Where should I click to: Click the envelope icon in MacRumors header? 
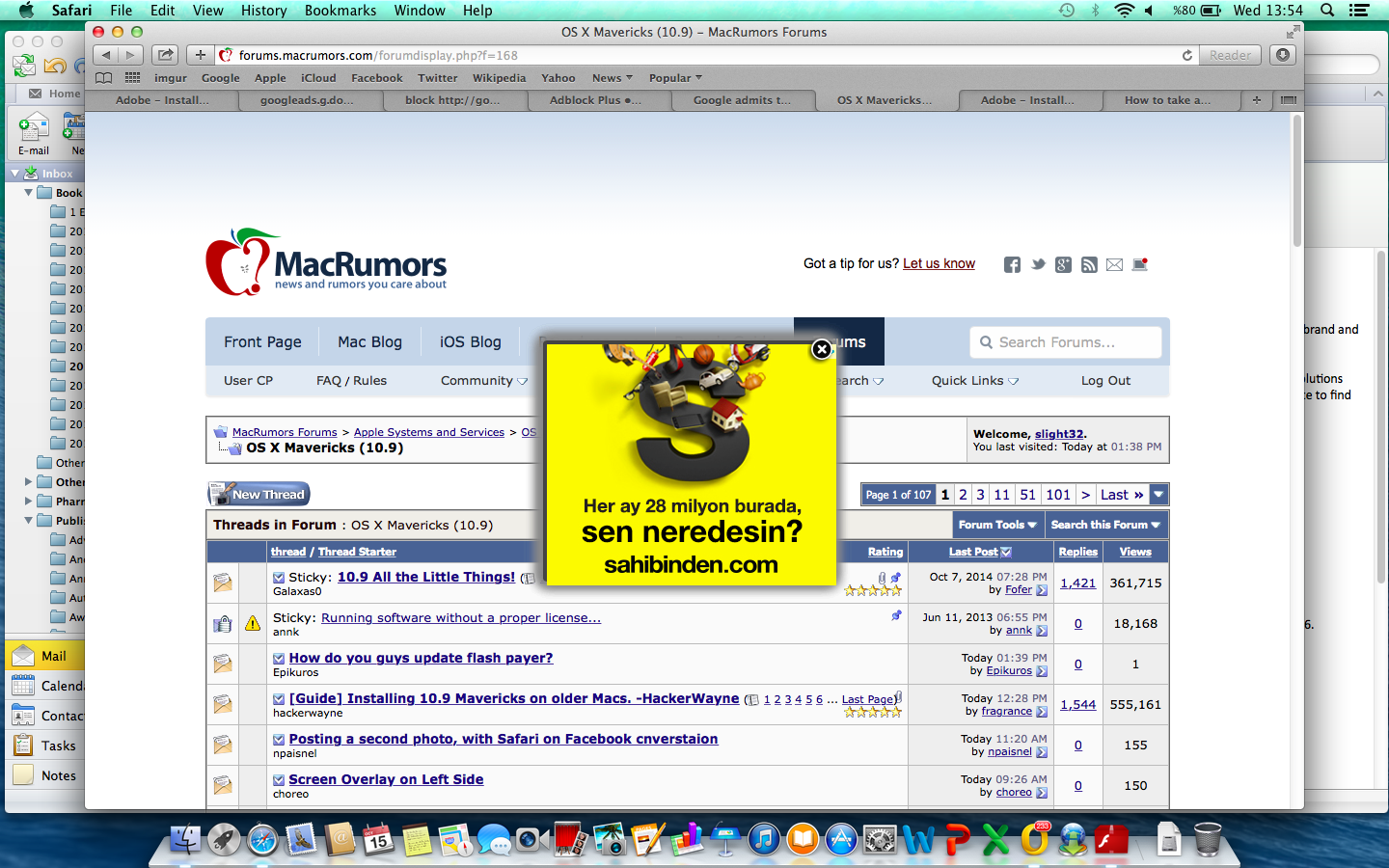pos(1114,264)
